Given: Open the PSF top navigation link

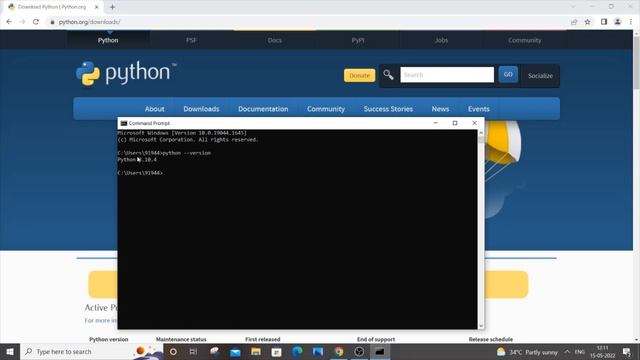Looking at the screenshot, I should click(191, 40).
